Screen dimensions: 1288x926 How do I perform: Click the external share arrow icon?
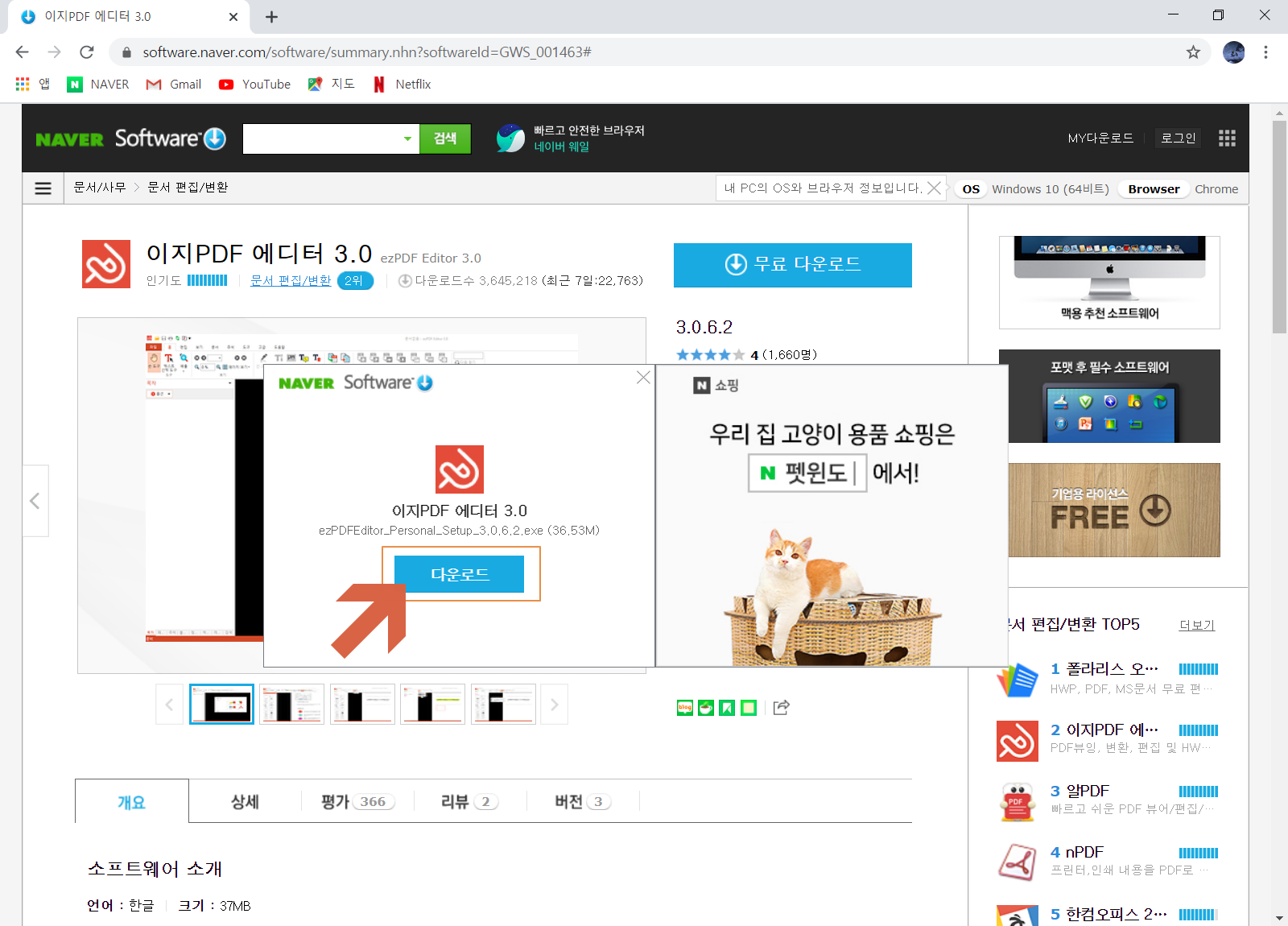pos(781,708)
